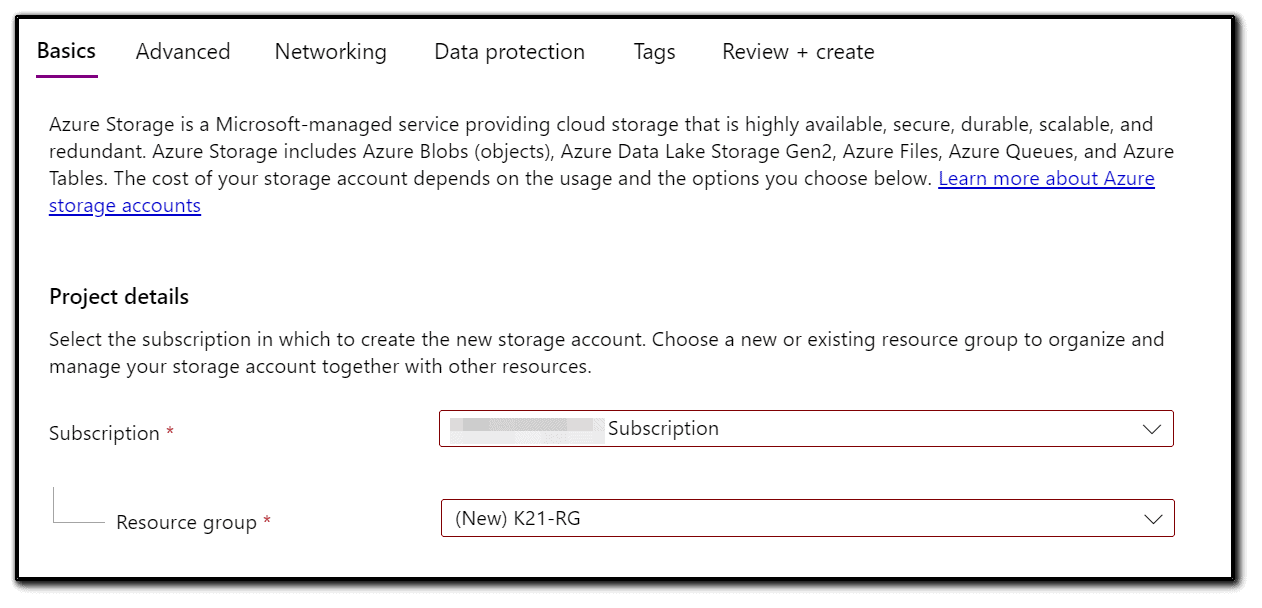1262x608 pixels.
Task: Click the Subscription required field label
Action: 104,432
